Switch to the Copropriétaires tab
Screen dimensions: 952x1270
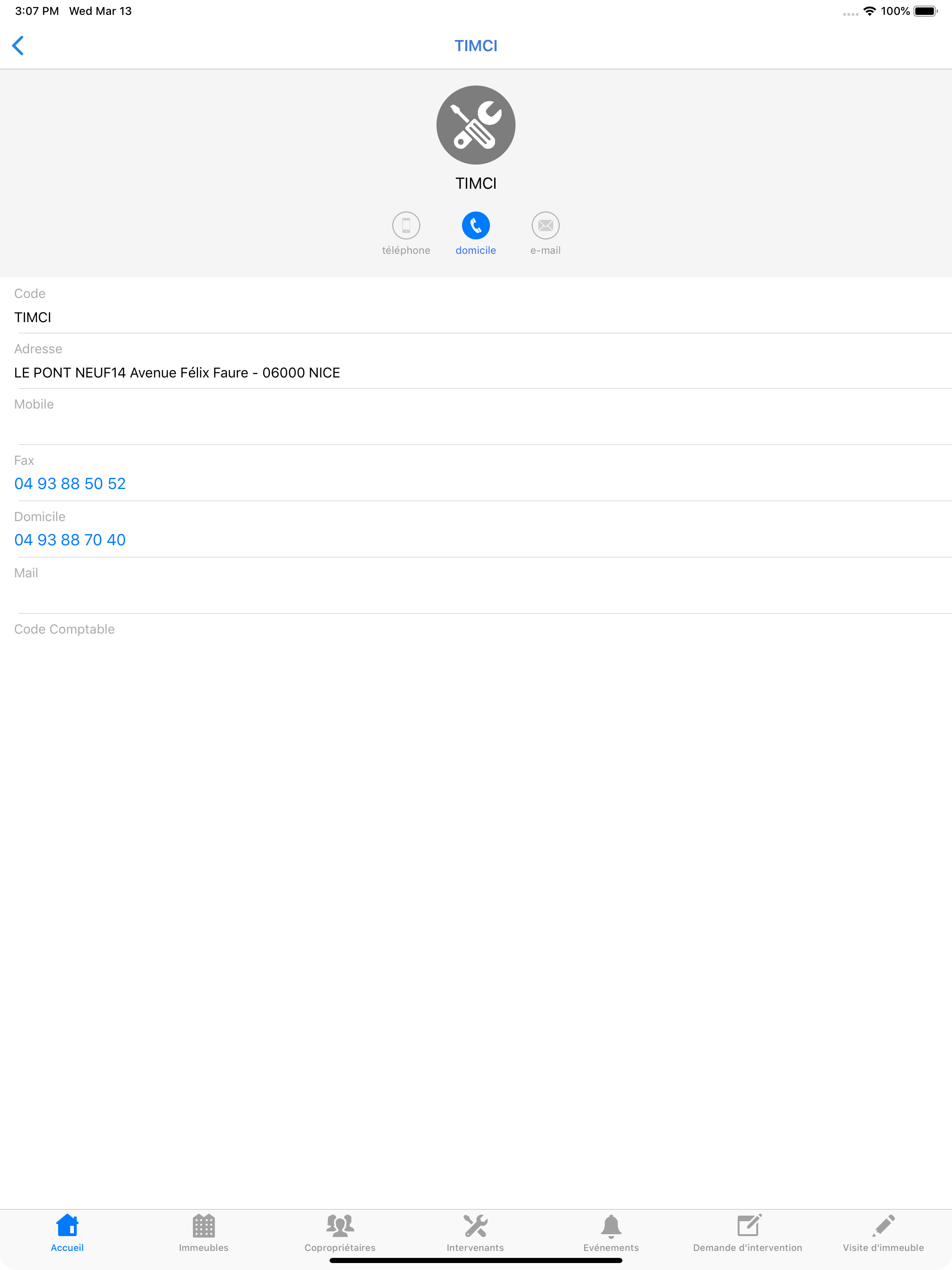click(x=340, y=1233)
